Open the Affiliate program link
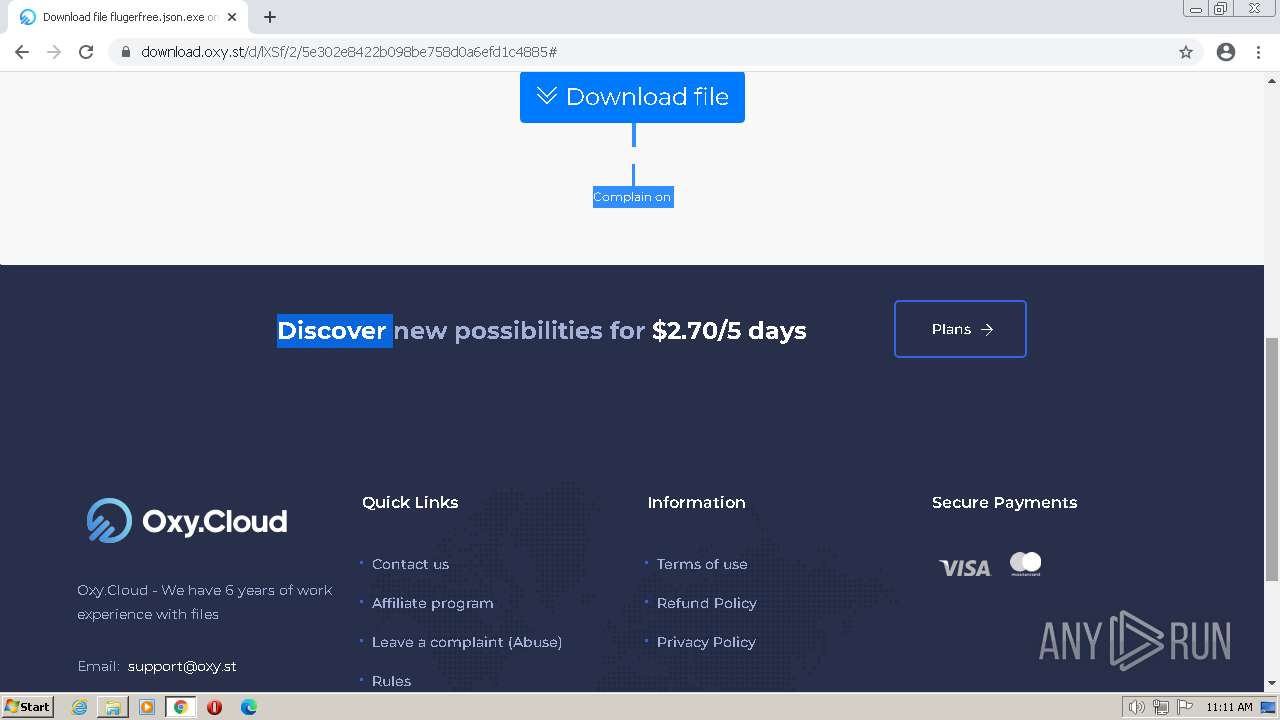 click(x=432, y=603)
